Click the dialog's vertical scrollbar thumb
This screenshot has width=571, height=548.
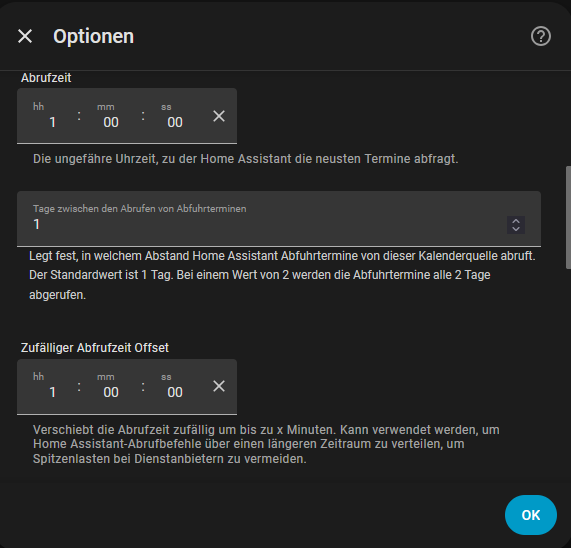[568, 217]
